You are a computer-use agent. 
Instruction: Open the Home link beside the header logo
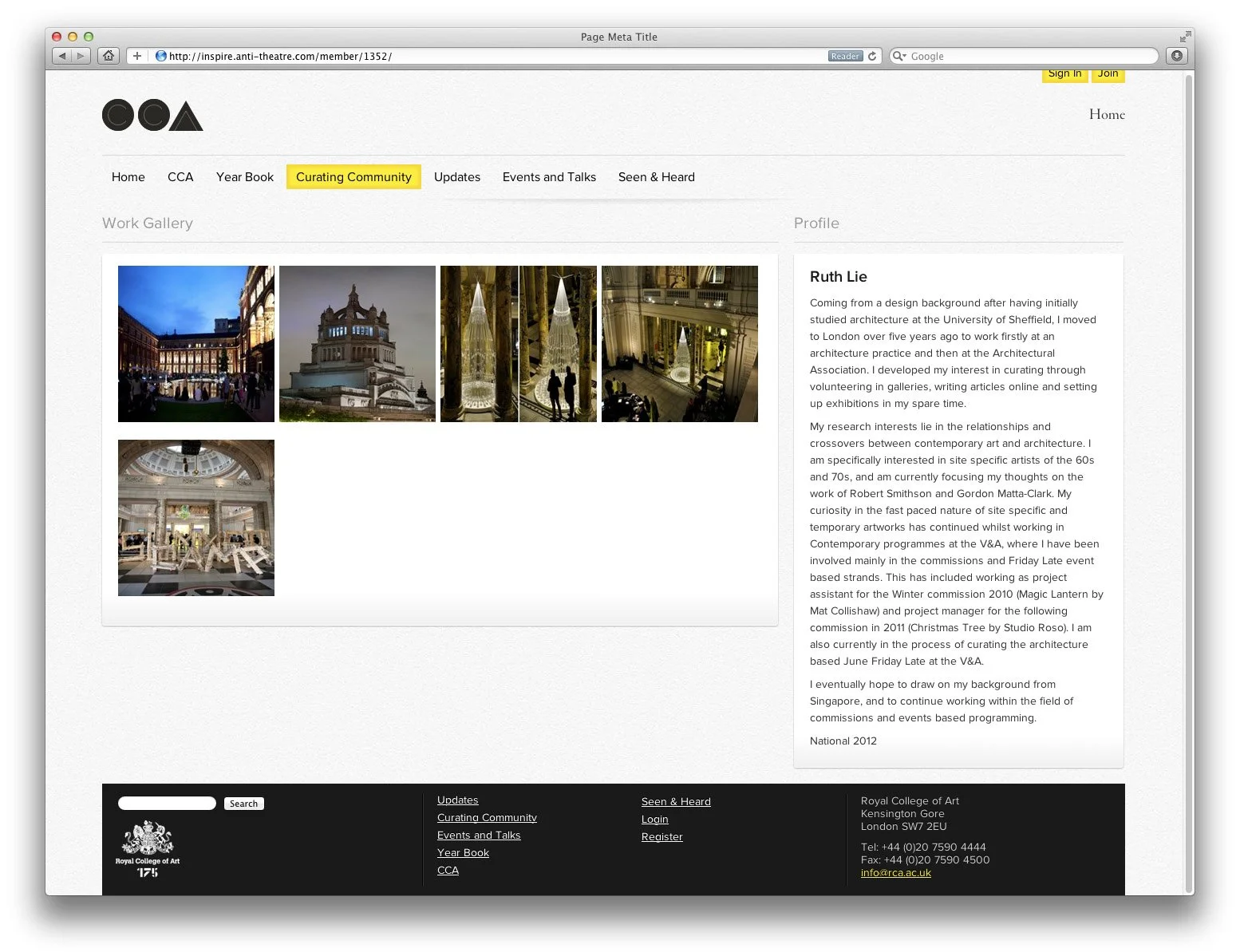[1107, 114]
